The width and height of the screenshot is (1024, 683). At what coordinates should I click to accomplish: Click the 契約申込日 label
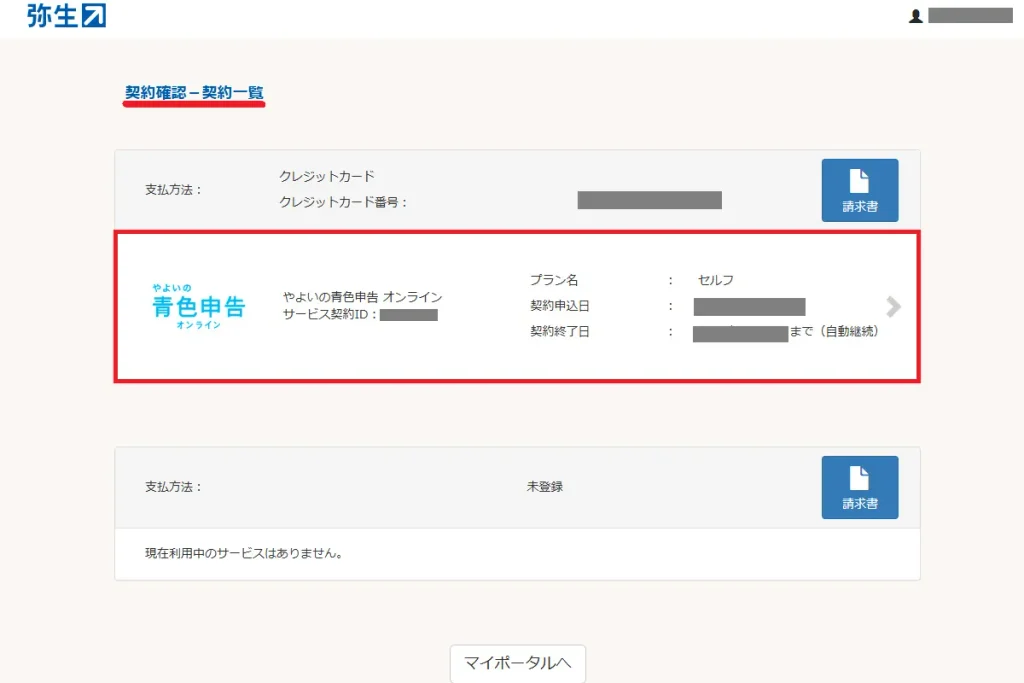tap(560, 306)
